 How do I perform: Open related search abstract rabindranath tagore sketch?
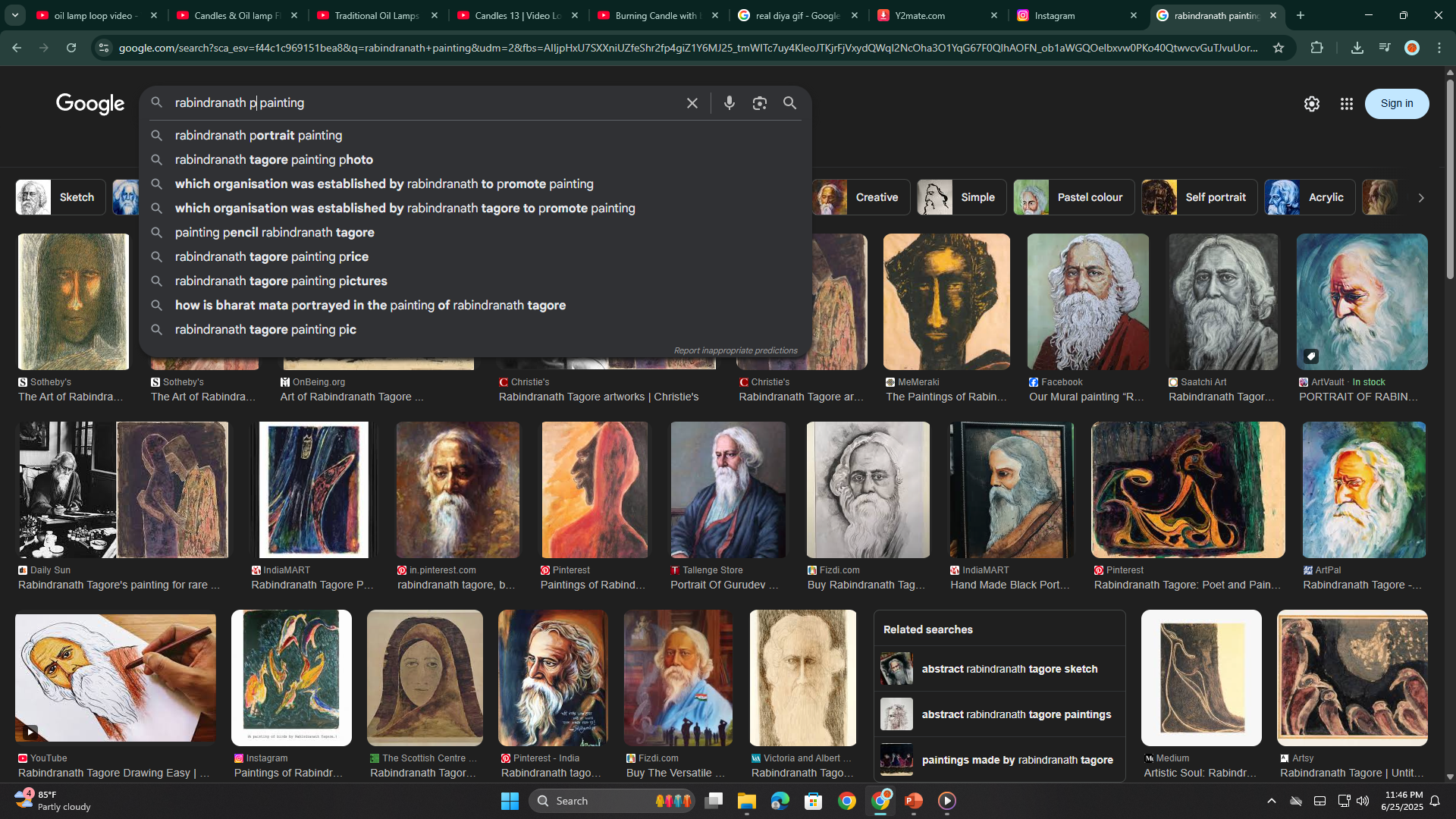999,669
